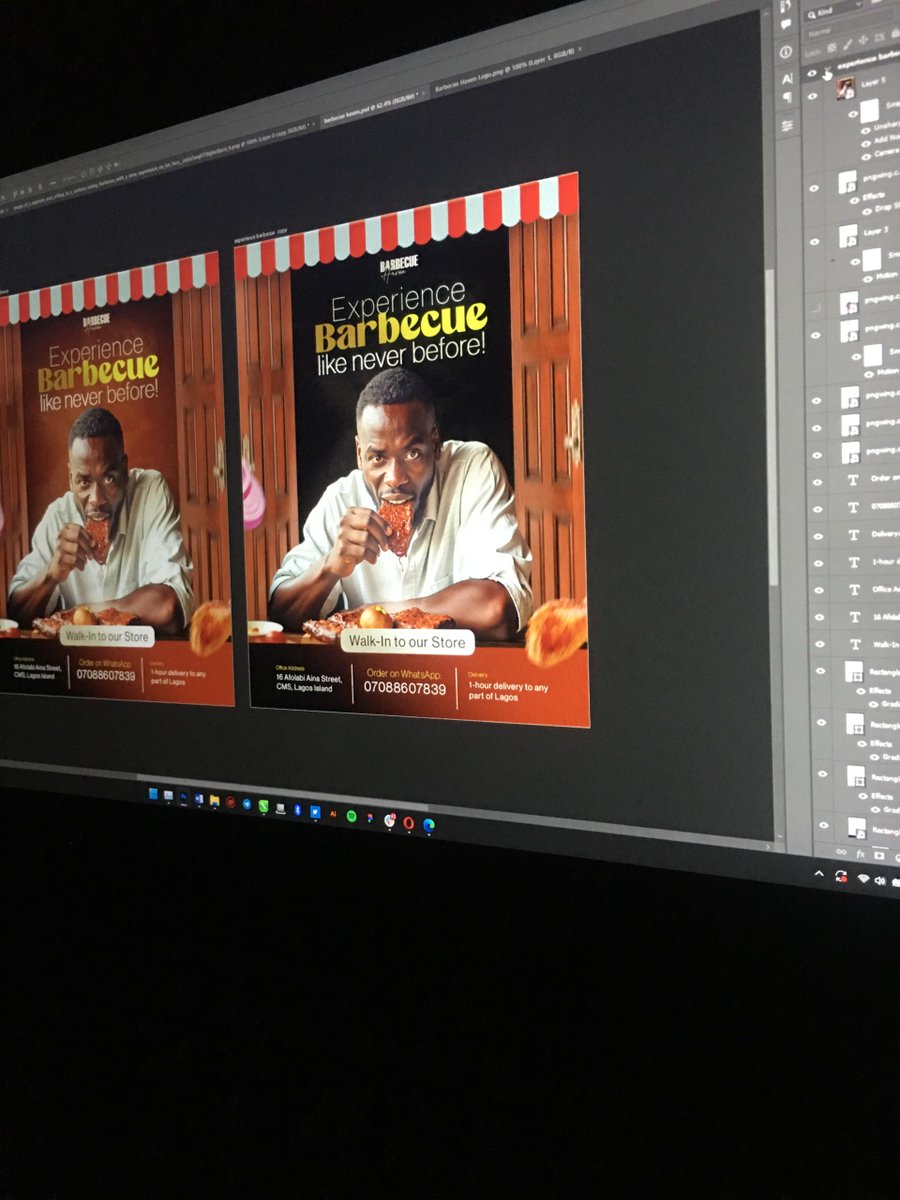Click the lock position move icon
Screen dimensions: 900x1200
(863, 40)
